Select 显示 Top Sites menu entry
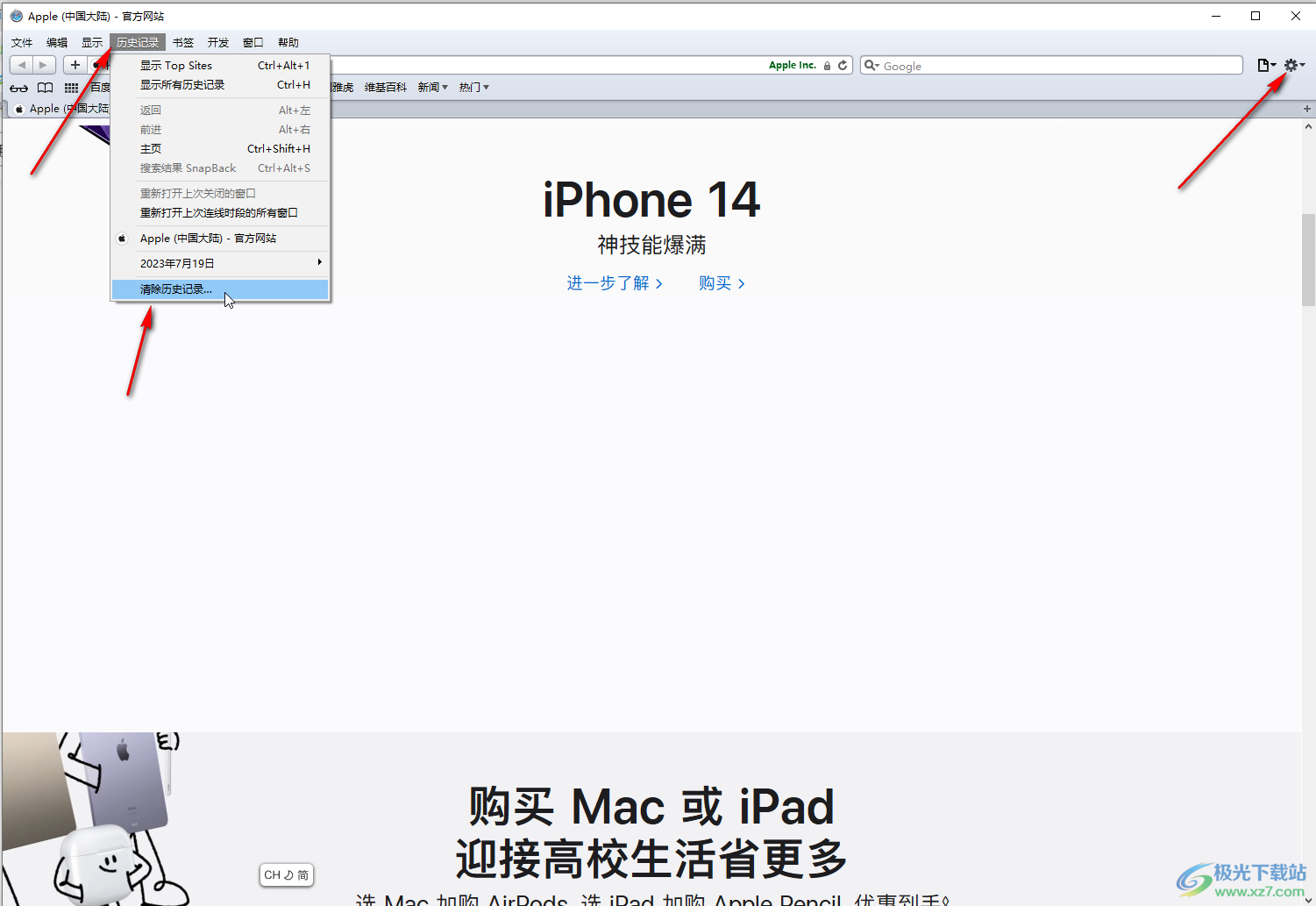Viewport: 1316px width, 906px height. pyautogui.click(x=220, y=66)
